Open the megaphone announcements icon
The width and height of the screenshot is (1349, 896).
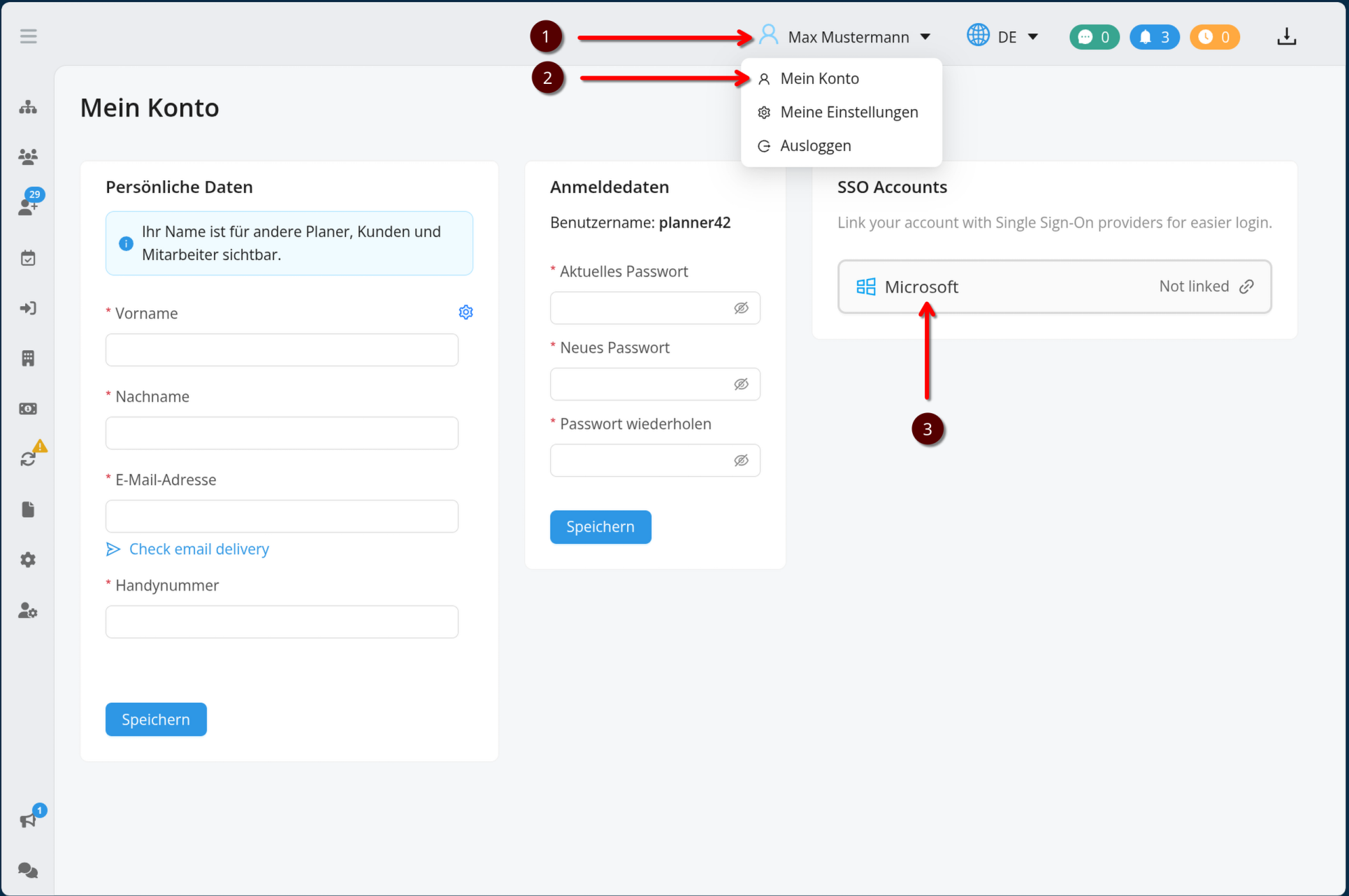click(28, 820)
